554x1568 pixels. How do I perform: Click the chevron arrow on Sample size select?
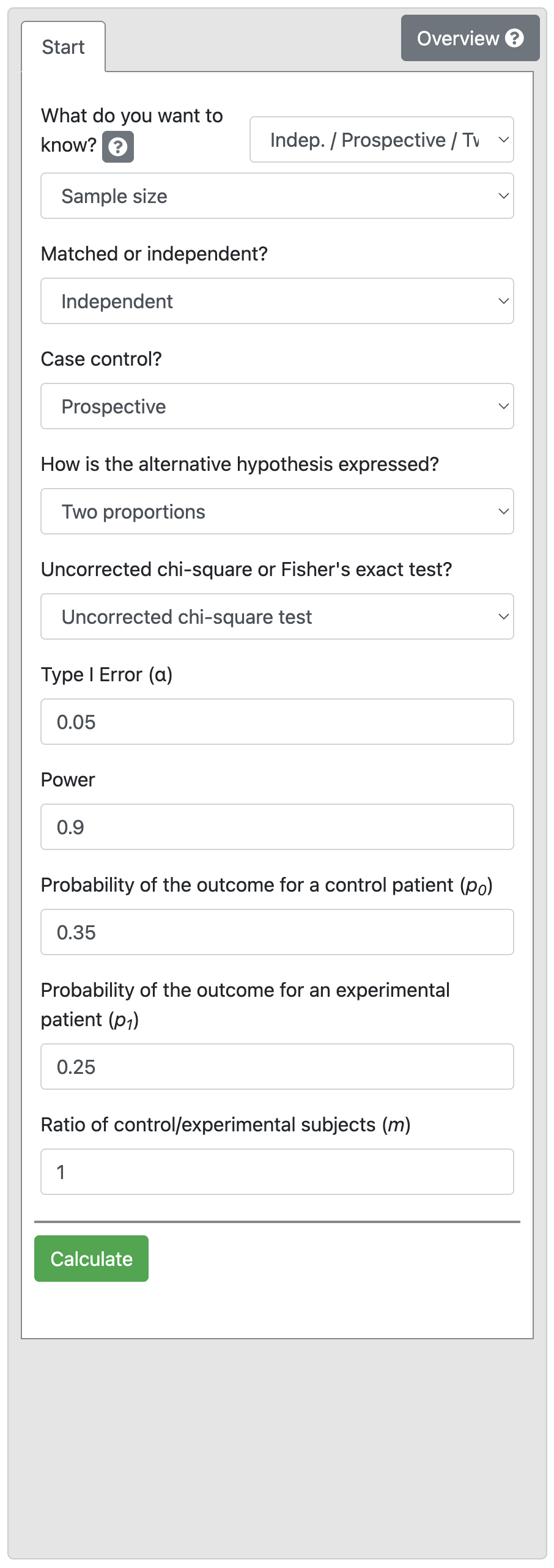pyautogui.click(x=503, y=196)
